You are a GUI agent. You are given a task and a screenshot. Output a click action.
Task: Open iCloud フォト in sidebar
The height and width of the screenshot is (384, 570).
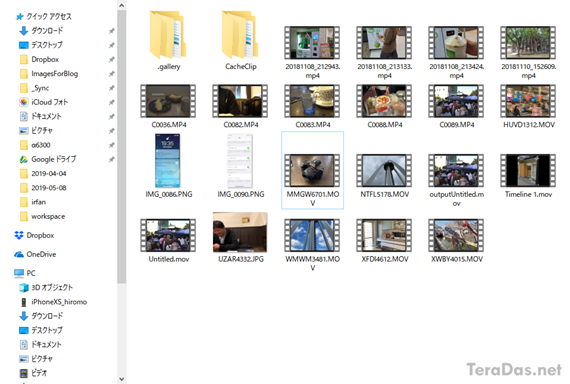point(43,102)
